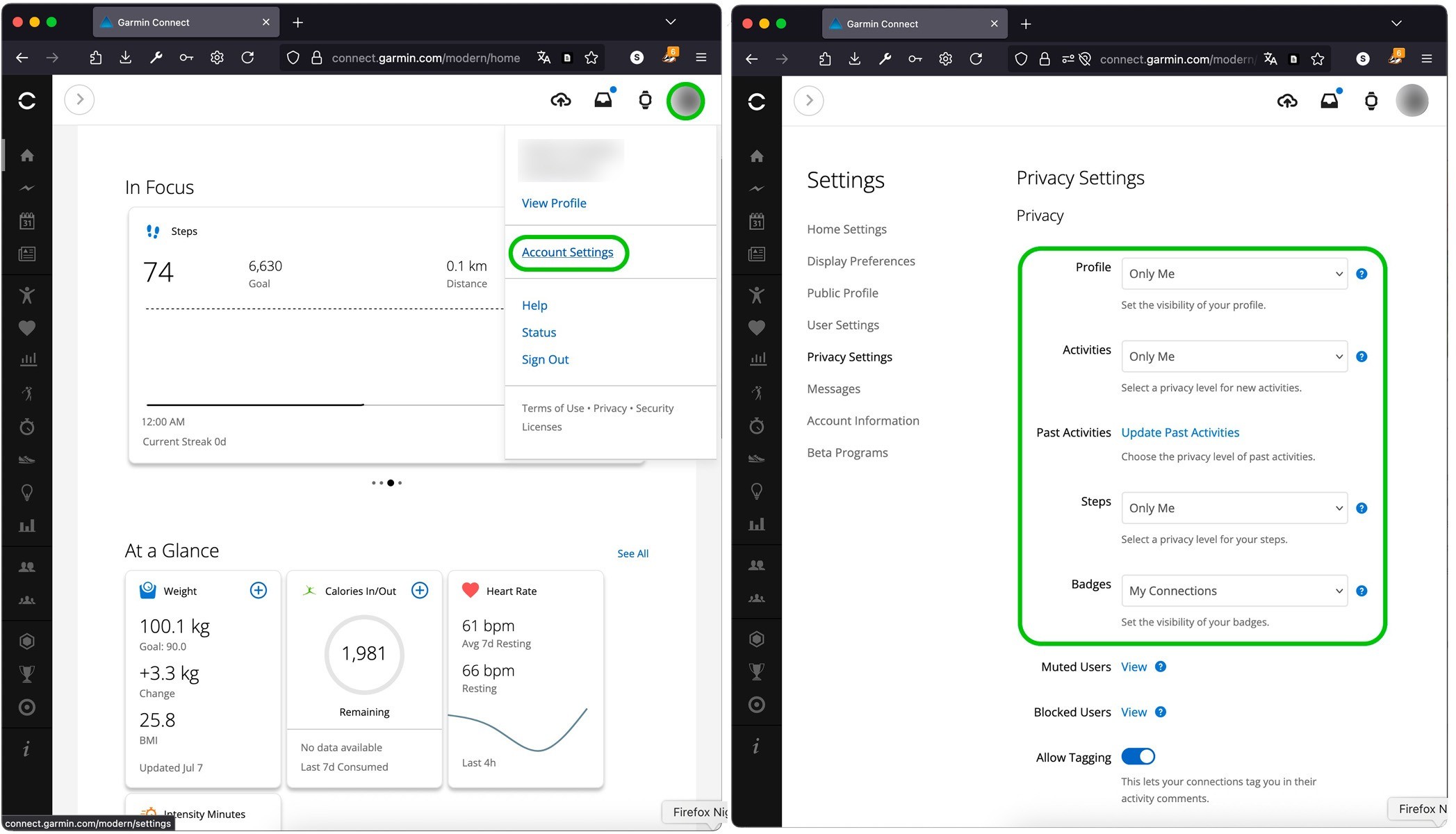Image resolution: width=1456 pixels, height=834 pixels.
Task: Toggle the Allow Tagging switch off
Action: [1137, 756]
